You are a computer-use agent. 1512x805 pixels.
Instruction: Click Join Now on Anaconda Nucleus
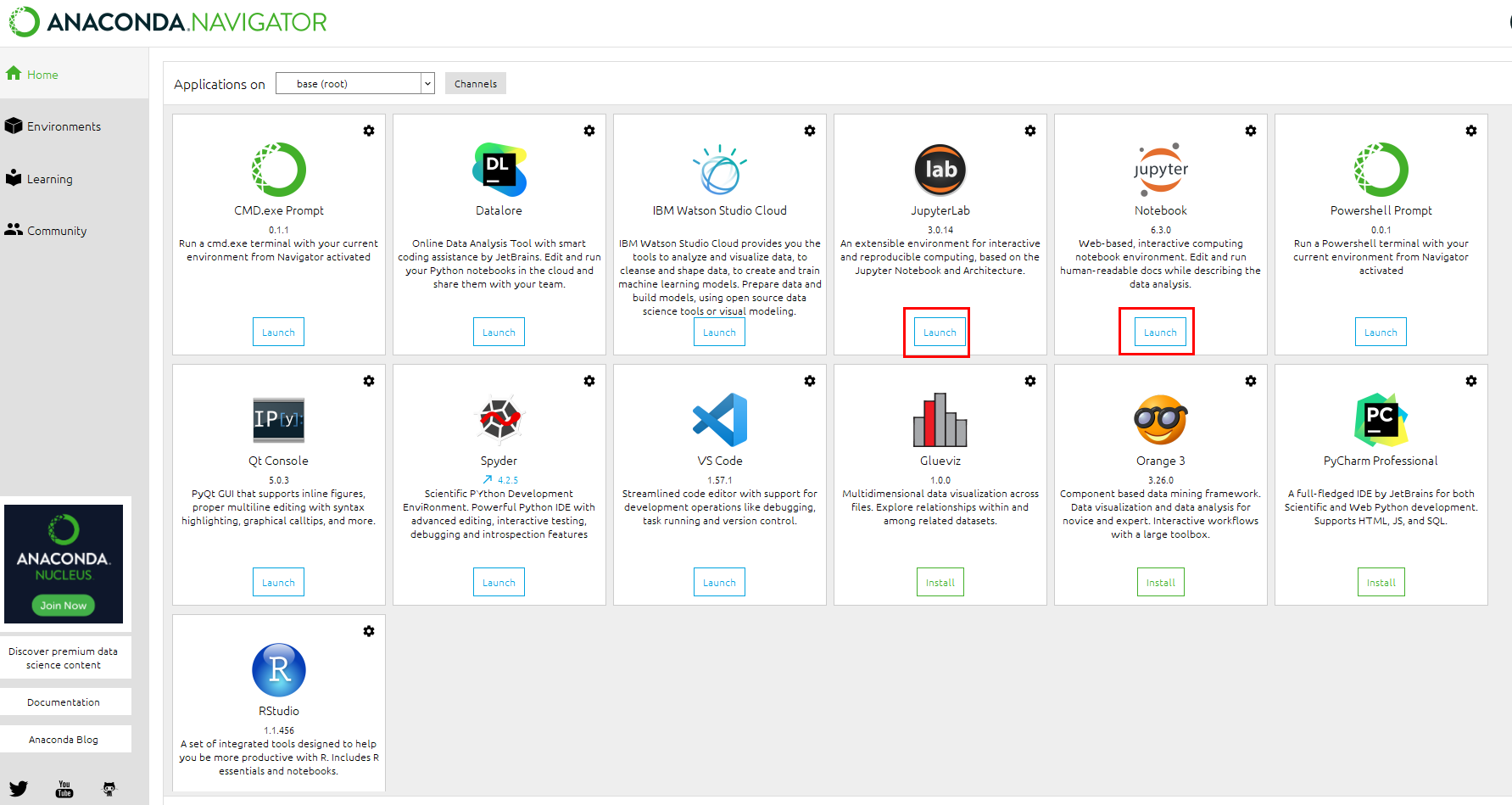[x=64, y=606]
